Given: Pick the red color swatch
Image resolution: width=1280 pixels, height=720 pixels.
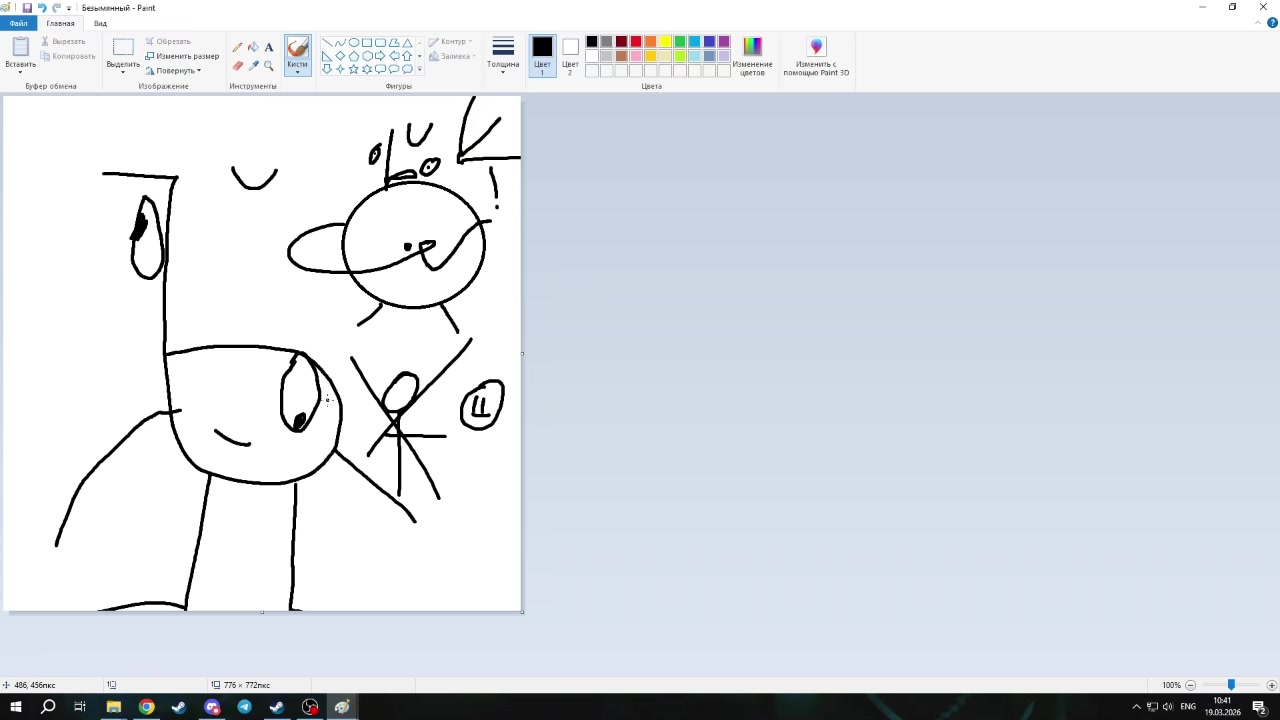Looking at the screenshot, I should click(x=636, y=42).
